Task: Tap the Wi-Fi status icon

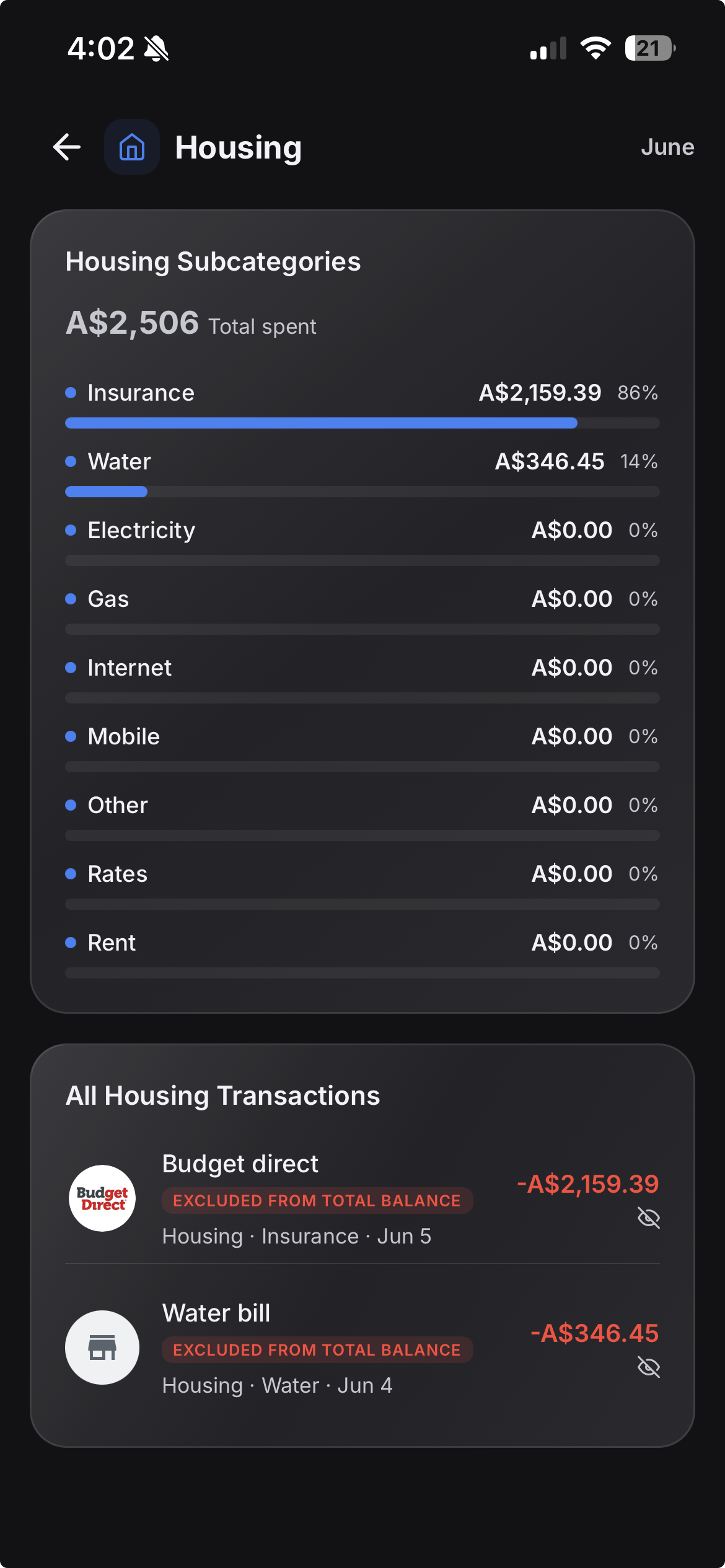Action: 595,48
